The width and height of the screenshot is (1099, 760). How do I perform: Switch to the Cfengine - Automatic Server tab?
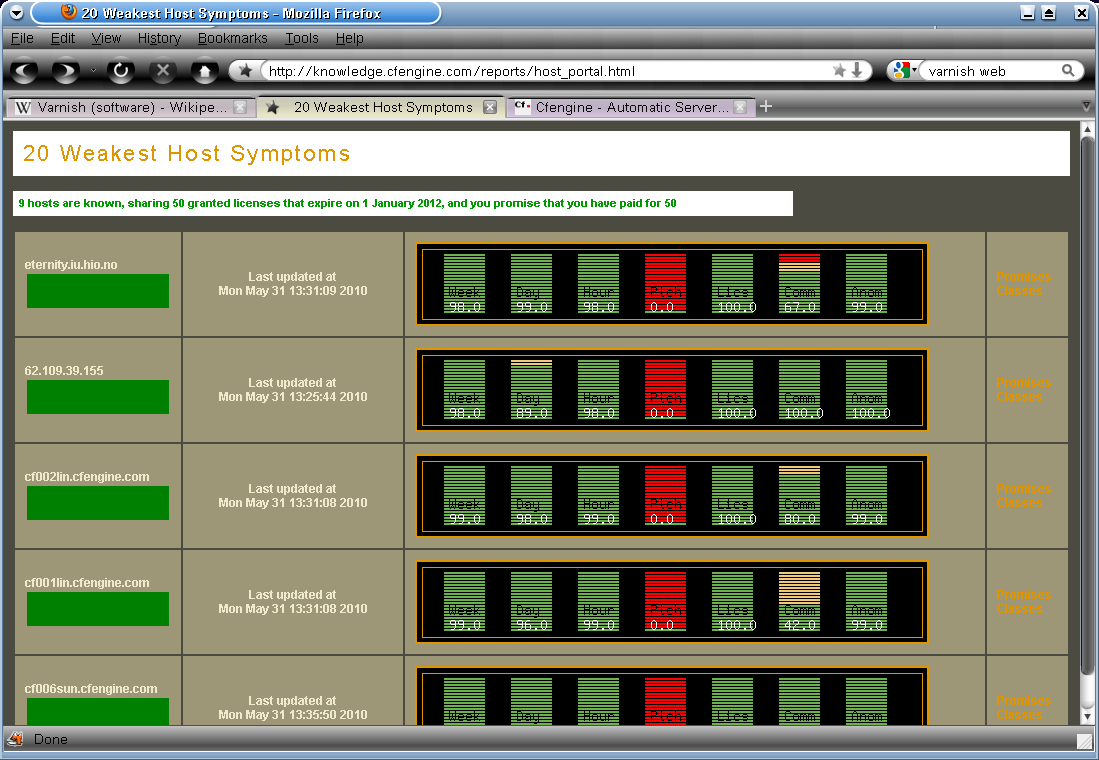(631, 107)
